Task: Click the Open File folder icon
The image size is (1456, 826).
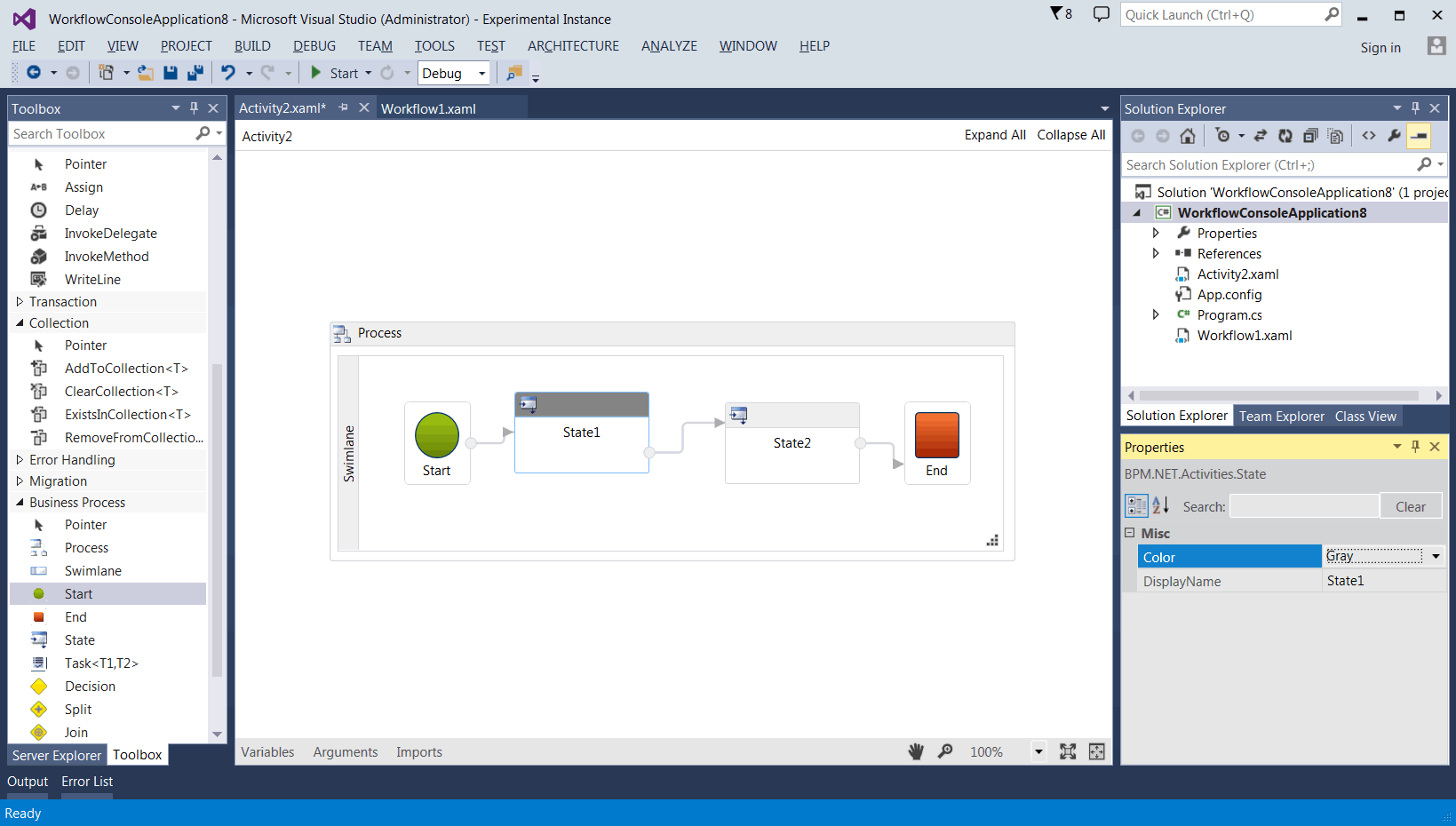Action: (146, 73)
